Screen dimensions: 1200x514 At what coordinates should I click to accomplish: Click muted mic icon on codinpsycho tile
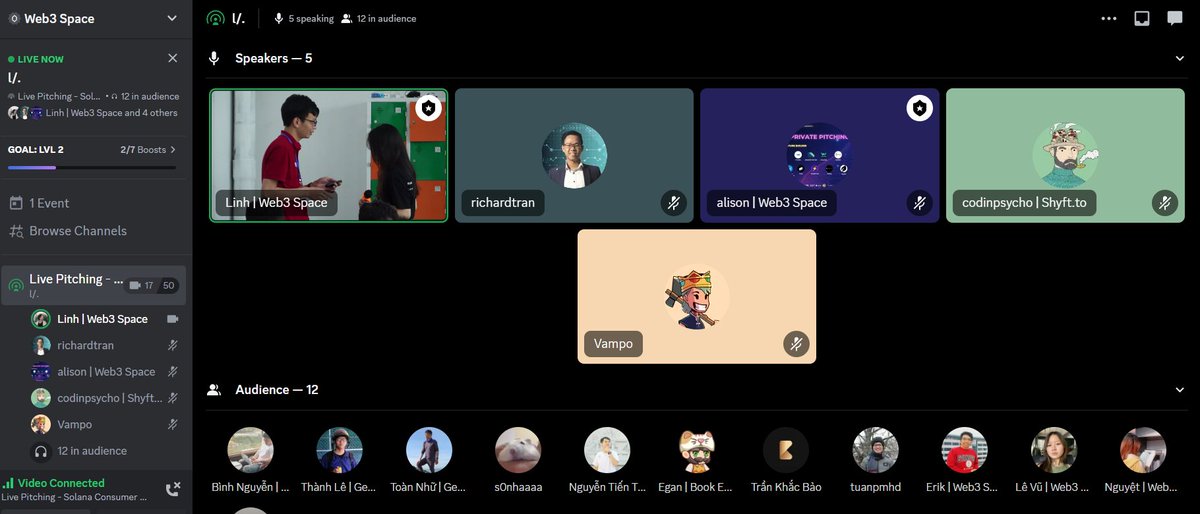[x=1165, y=203]
